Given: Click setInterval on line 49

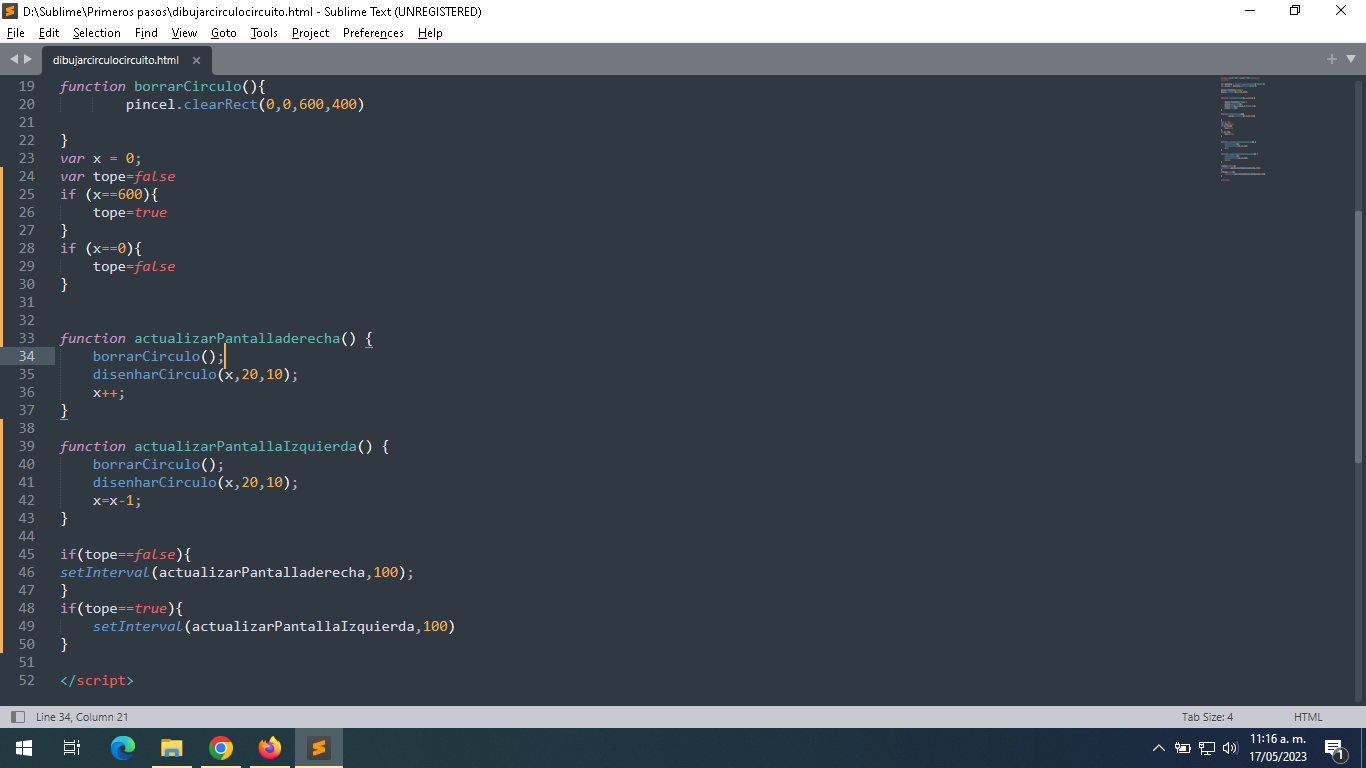Looking at the screenshot, I should [138, 626].
